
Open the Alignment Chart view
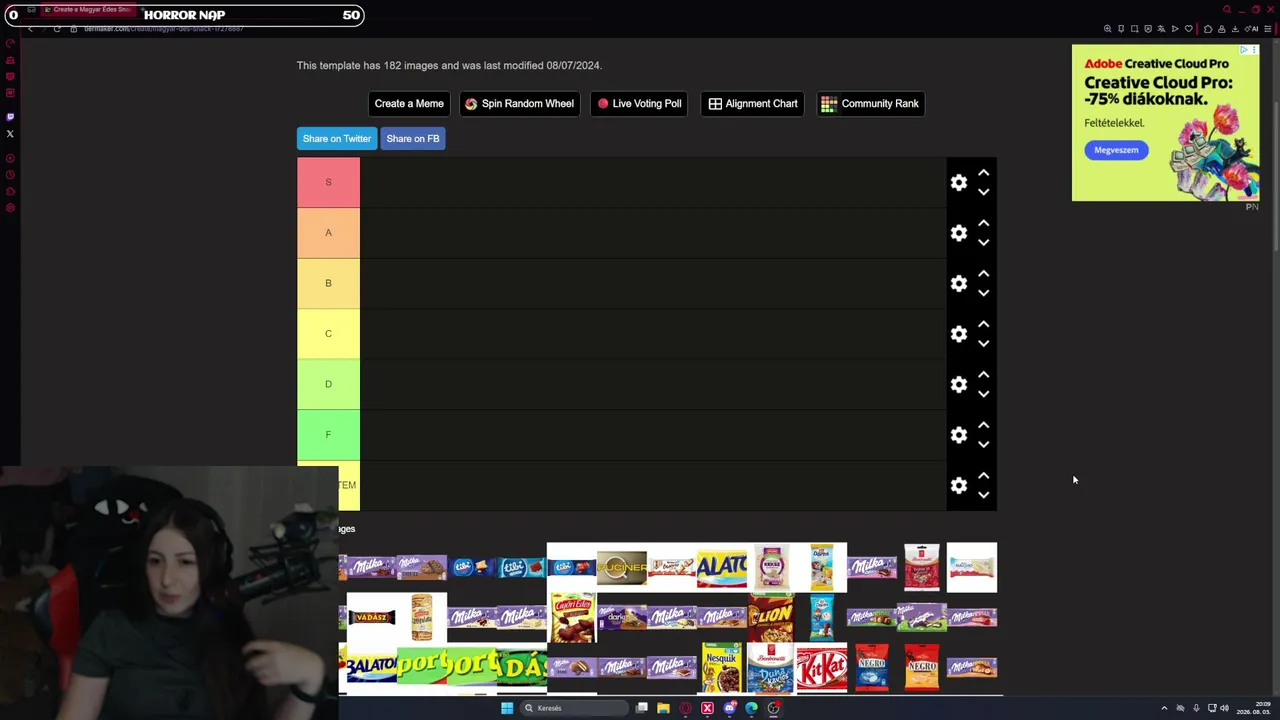pos(753,104)
